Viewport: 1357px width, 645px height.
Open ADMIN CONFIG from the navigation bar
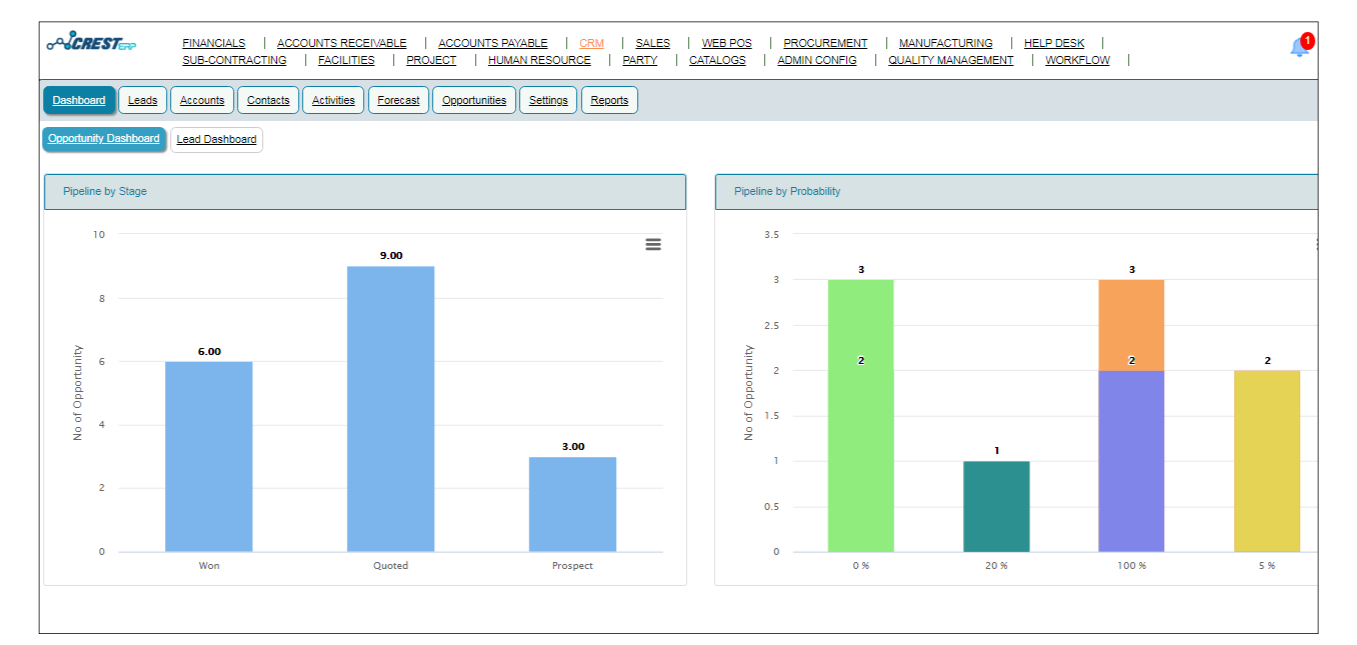[x=817, y=60]
